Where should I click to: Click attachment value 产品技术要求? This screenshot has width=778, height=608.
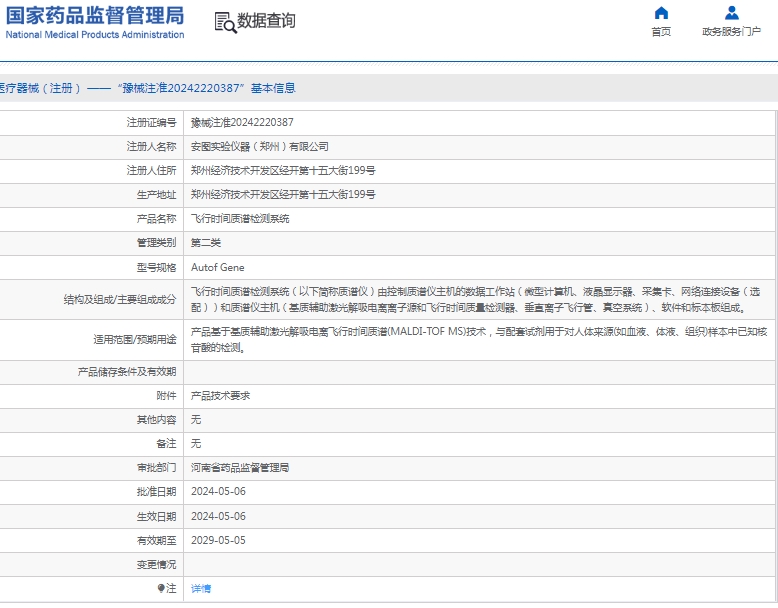220,396
